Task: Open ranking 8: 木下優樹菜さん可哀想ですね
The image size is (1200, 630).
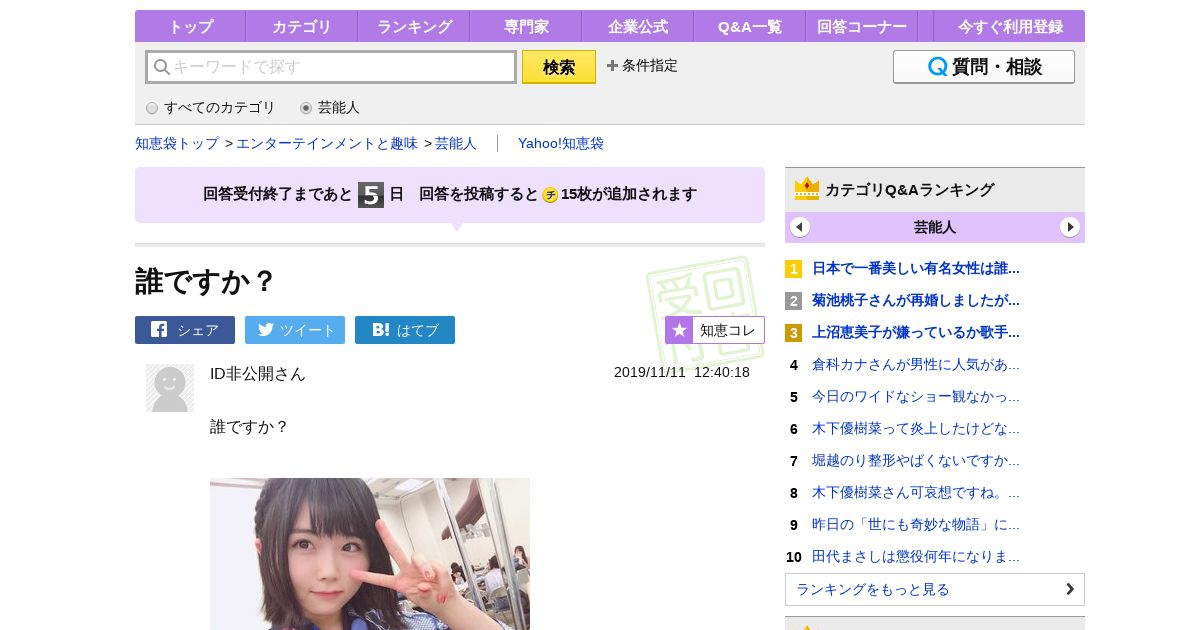Action: [916, 492]
